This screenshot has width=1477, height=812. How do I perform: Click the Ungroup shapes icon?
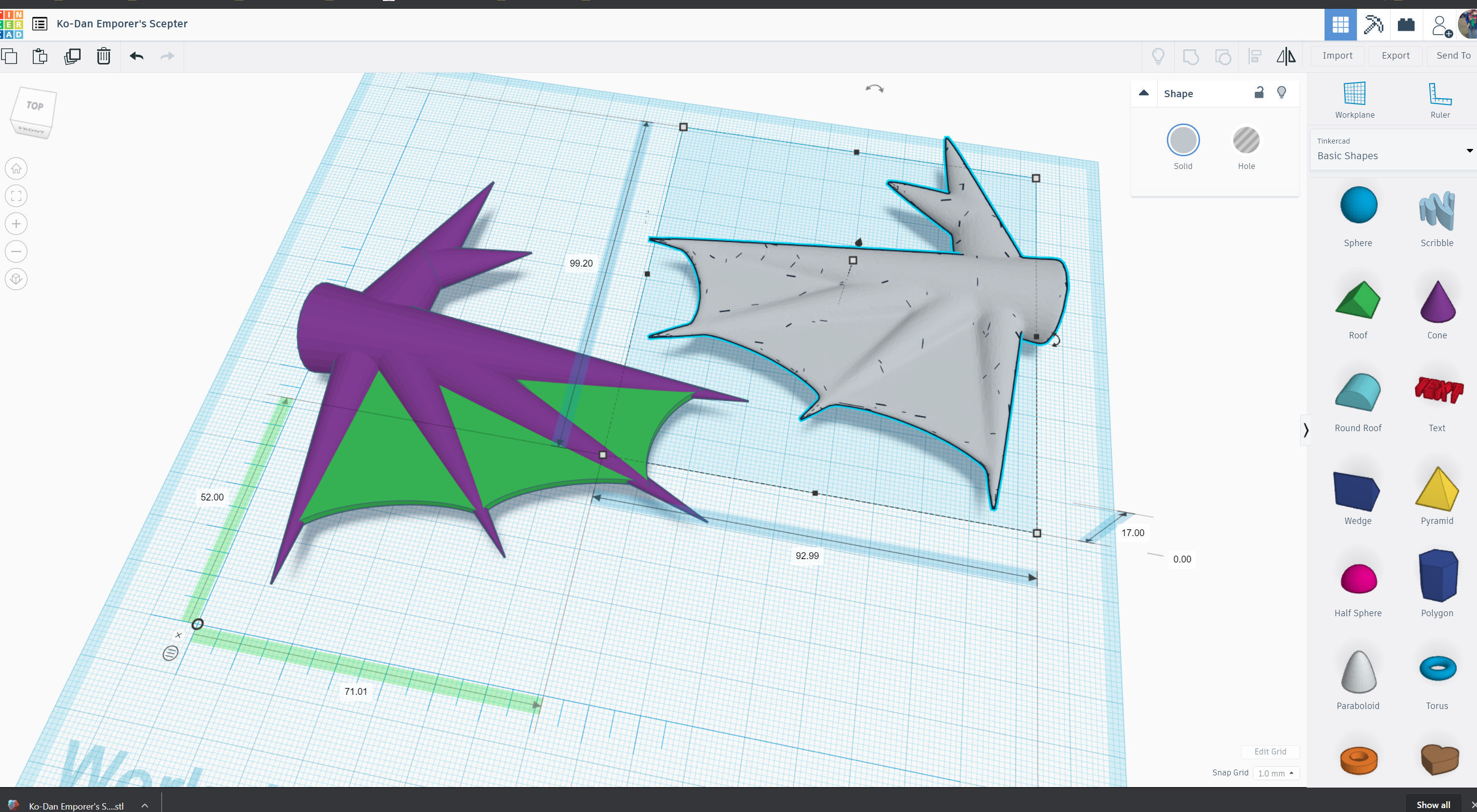tap(1223, 57)
